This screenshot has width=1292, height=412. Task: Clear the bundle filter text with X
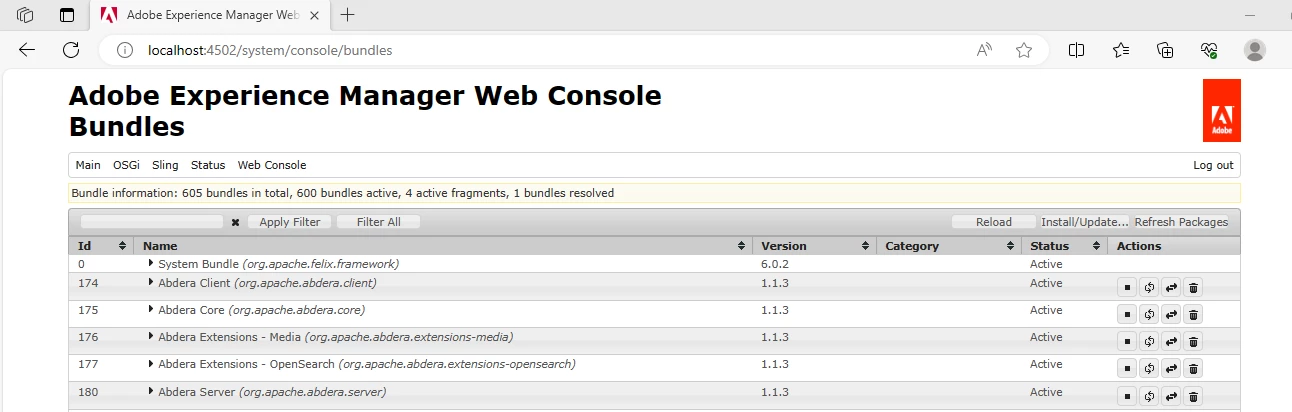pyautogui.click(x=235, y=222)
